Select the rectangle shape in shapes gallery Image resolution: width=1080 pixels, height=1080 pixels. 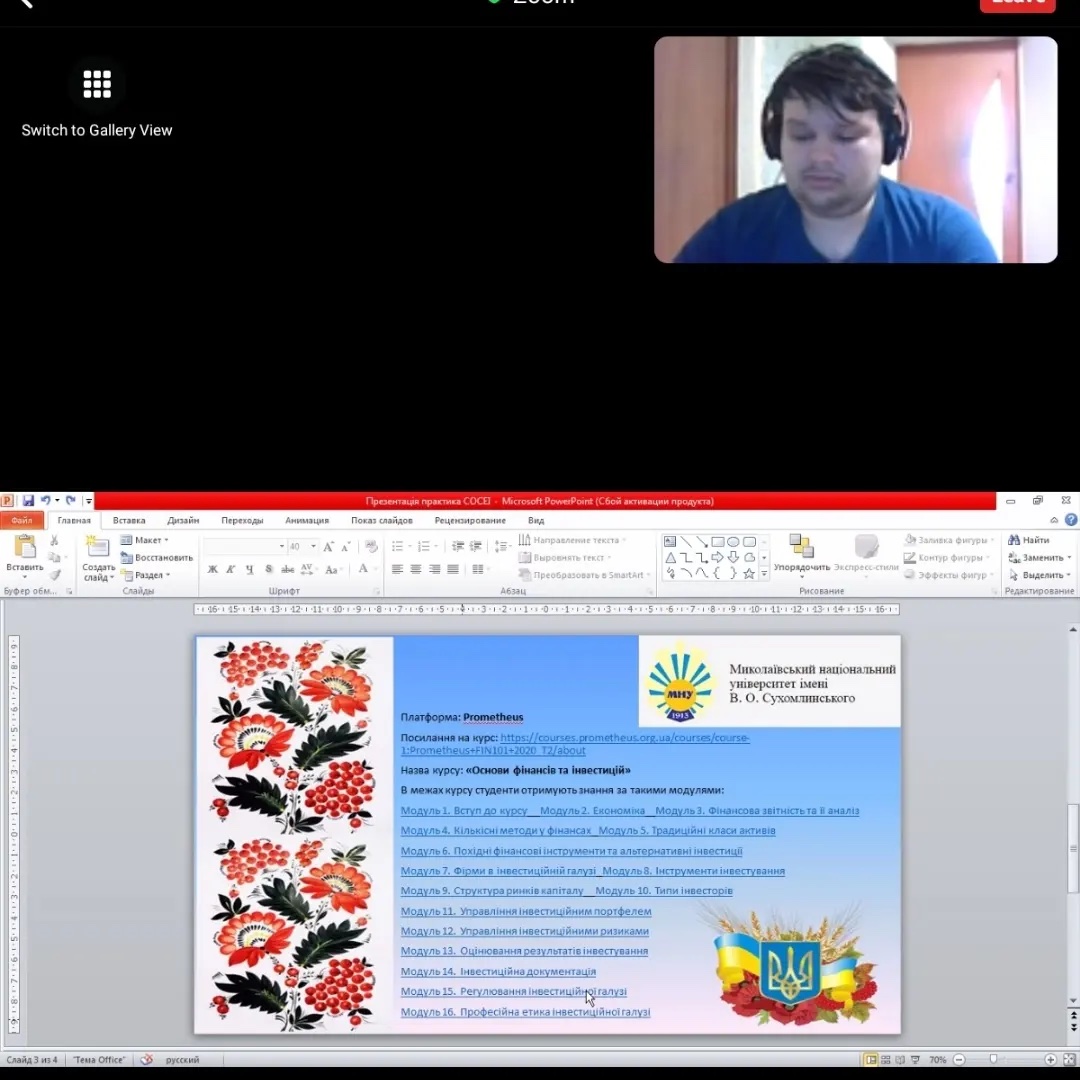[x=717, y=542]
